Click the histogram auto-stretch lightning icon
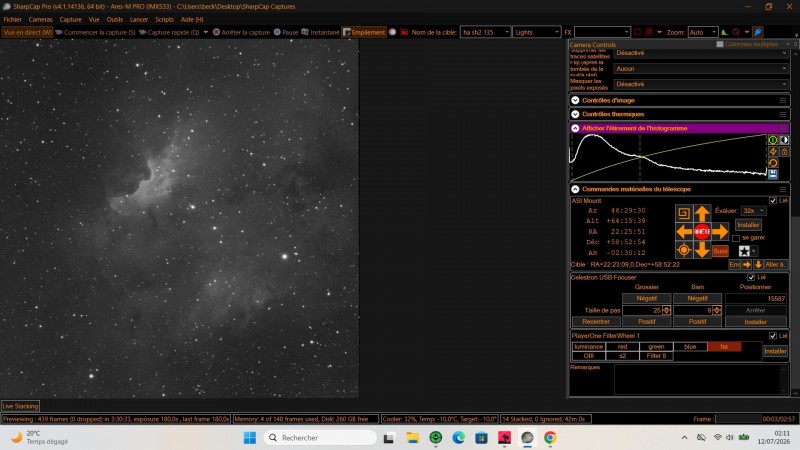The image size is (800, 450). coord(773,152)
